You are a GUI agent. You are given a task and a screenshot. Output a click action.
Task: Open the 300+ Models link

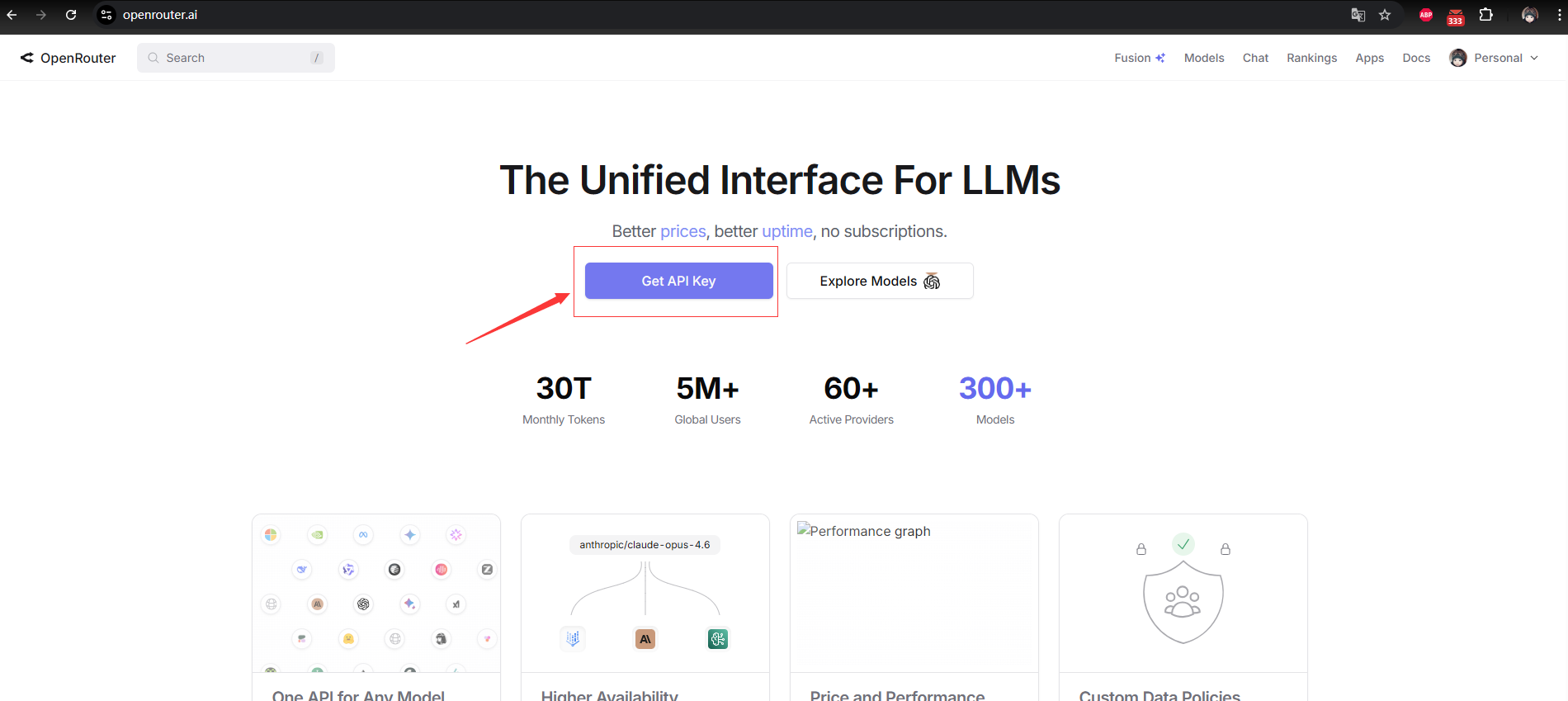point(995,400)
